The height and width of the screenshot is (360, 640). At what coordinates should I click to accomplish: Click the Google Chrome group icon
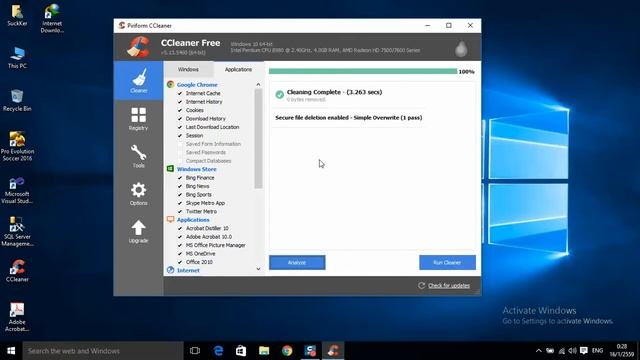(171, 84)
